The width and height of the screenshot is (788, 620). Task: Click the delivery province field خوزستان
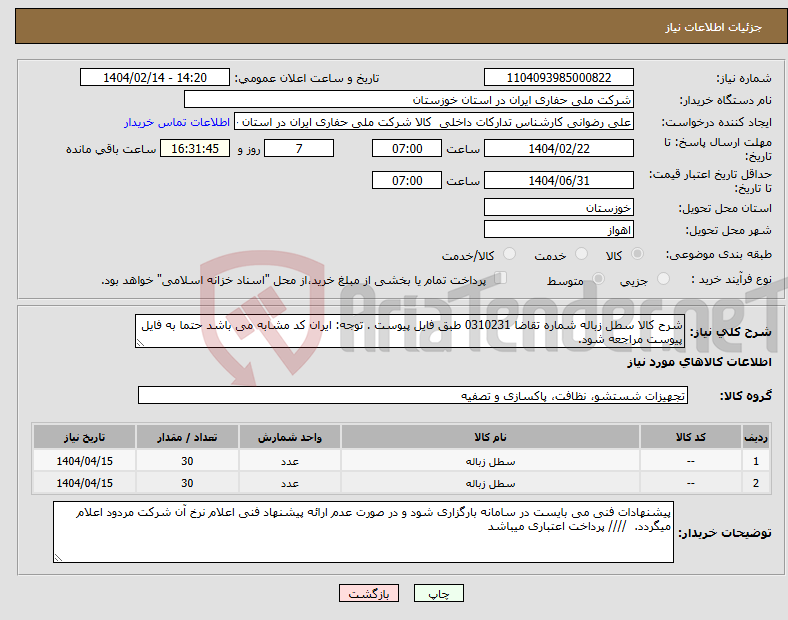(558, 207)
